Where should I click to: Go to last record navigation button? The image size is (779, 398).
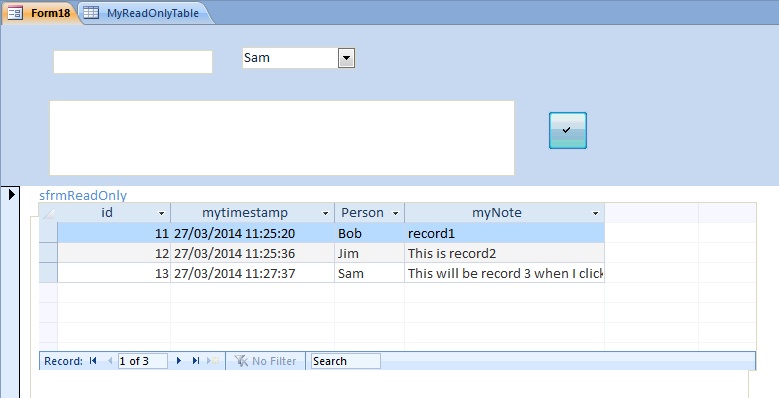196,361
